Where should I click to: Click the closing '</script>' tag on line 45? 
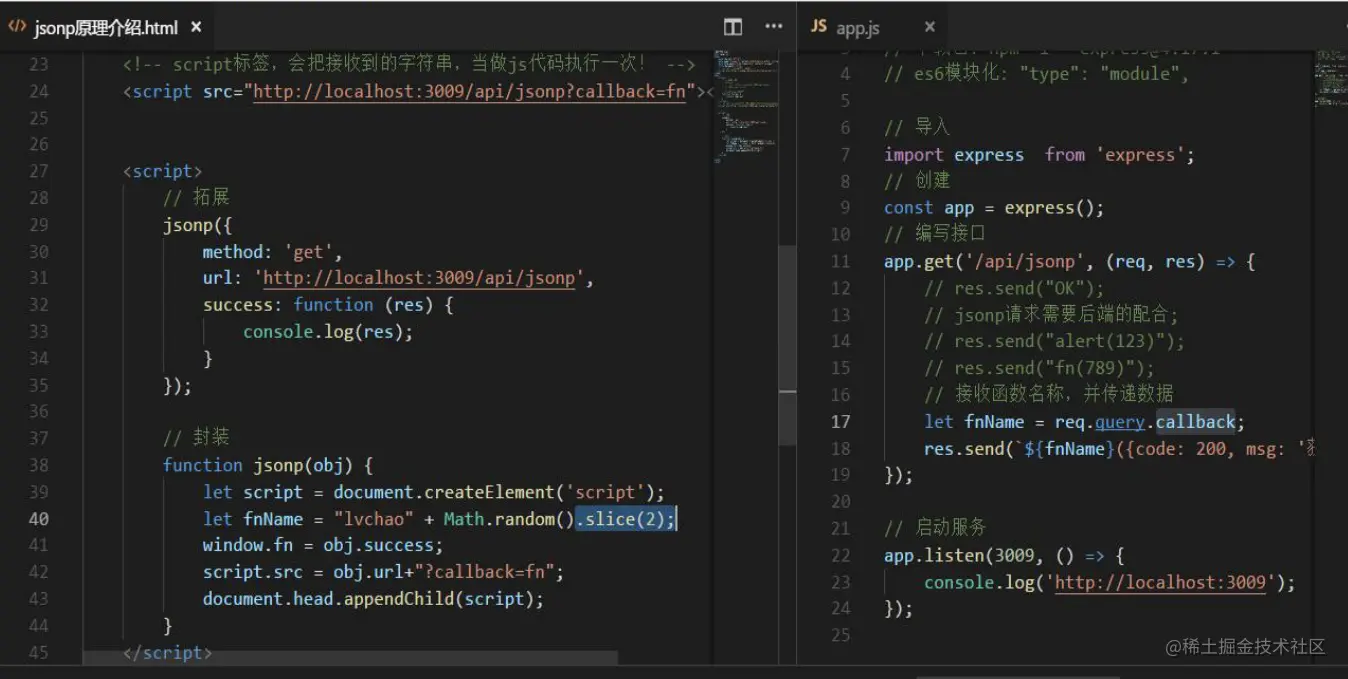coord(167,652)
